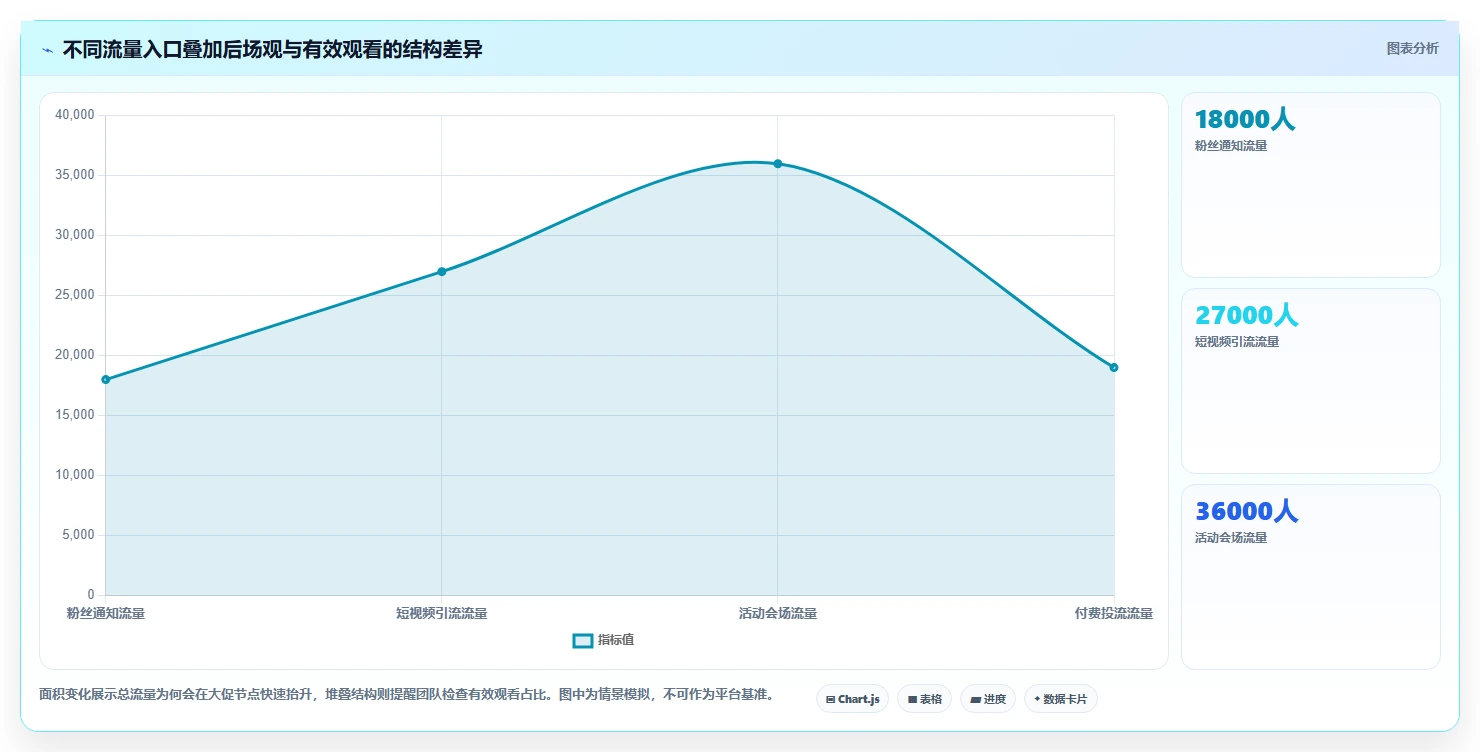Click the 指标值 legend label
Screen dimensions: 1480x752
click(615, 640)
